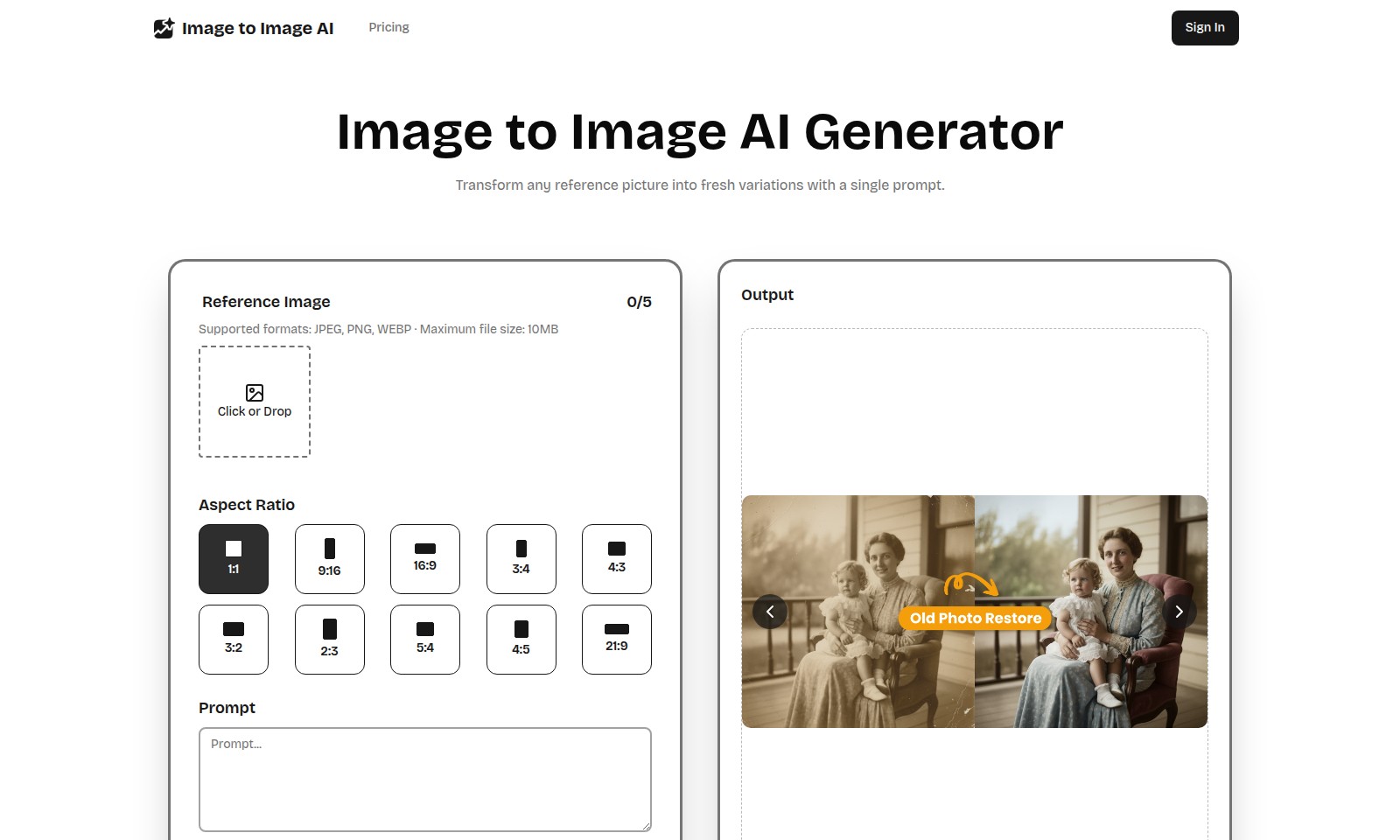Open the Pricing page
1400x840 pixels.
click(x=388, y=27)
